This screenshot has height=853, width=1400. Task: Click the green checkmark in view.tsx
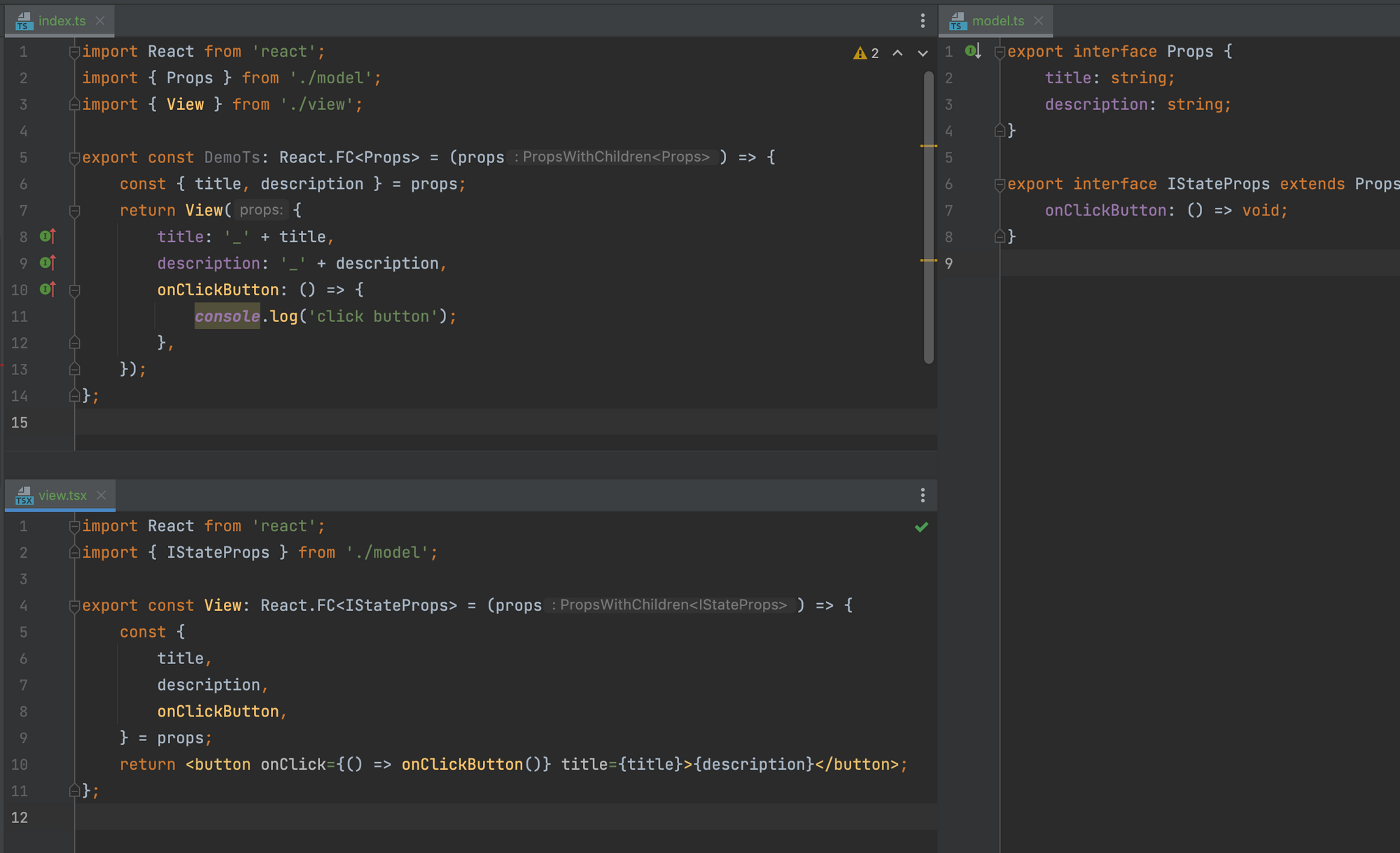click(921, 527)
